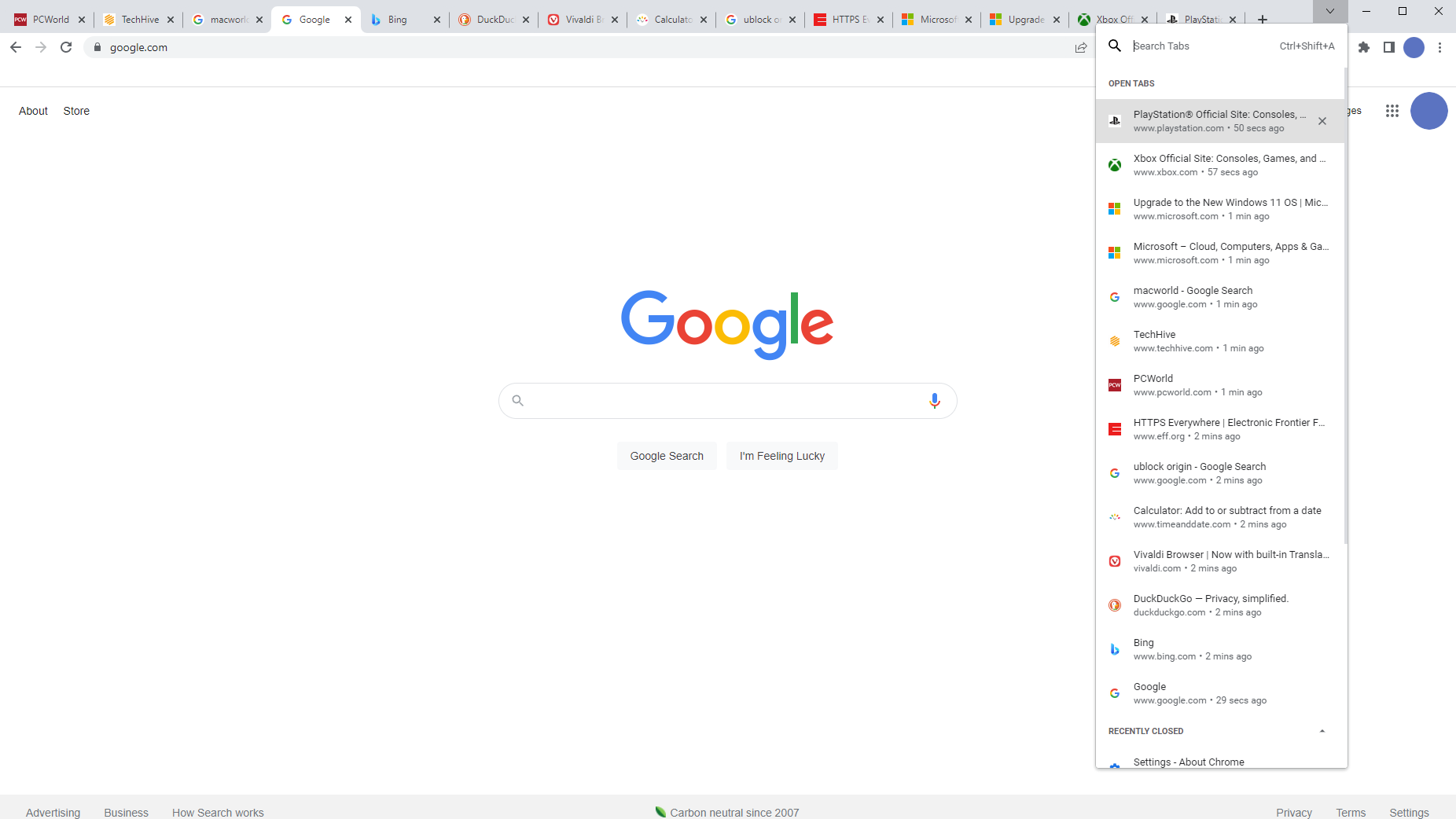This screenshot has height=819, width=1456.
Task: Click I'm Feeling Lucky button
Action: click(x=782, y=456)
